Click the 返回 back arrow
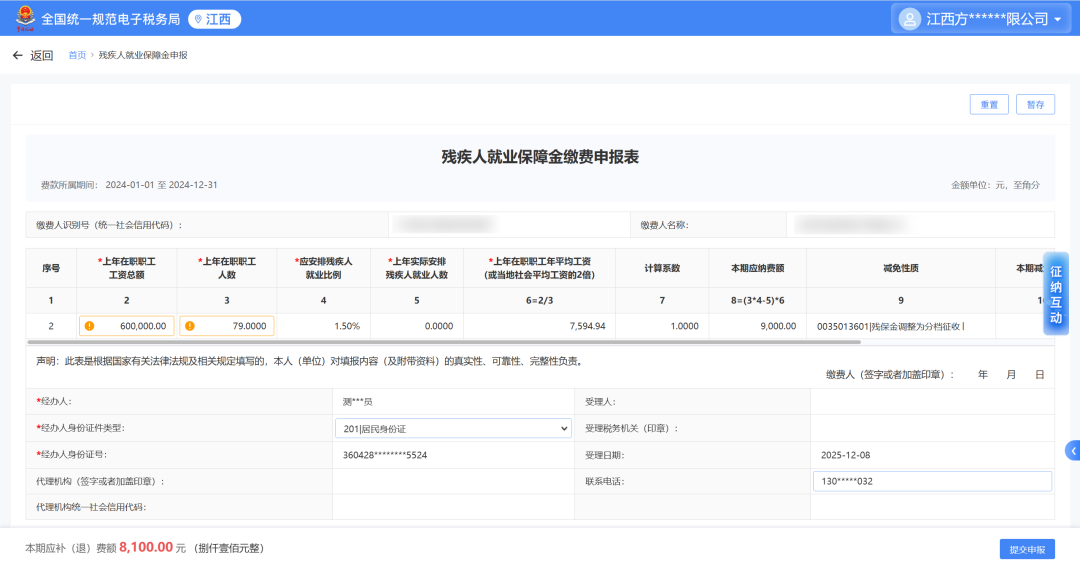 (x=18, y=55)
